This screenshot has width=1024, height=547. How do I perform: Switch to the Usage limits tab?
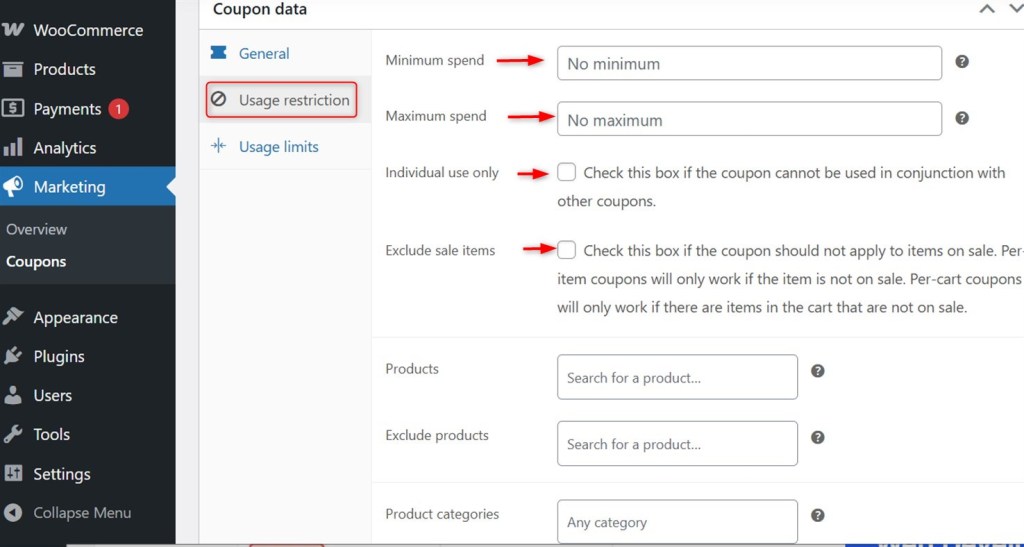click(x=285, y=147)
